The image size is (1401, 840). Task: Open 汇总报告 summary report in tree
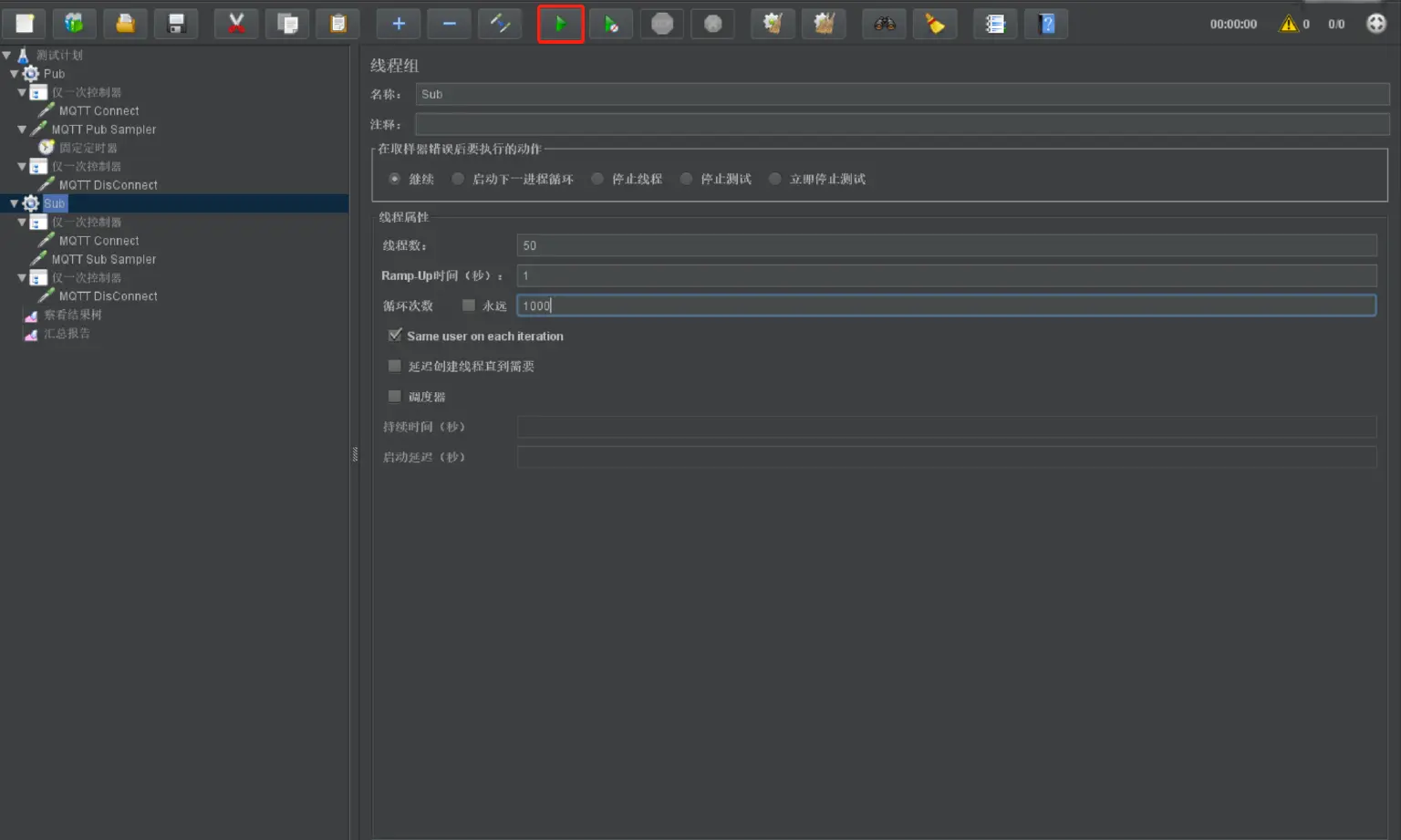pyautogui.click(x=67, y=334)
